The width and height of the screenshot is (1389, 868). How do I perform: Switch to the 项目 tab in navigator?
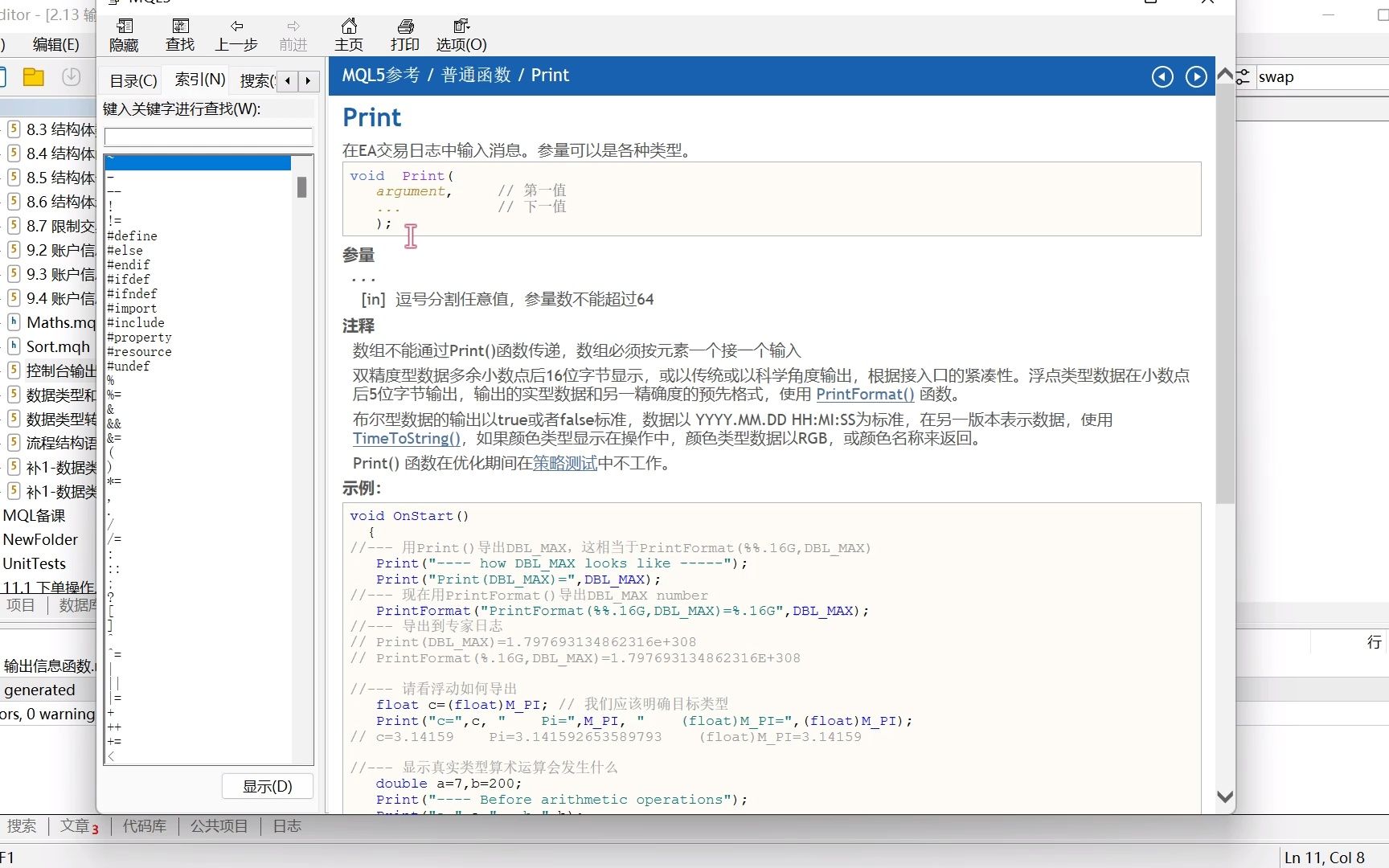[x=21, y=605]
